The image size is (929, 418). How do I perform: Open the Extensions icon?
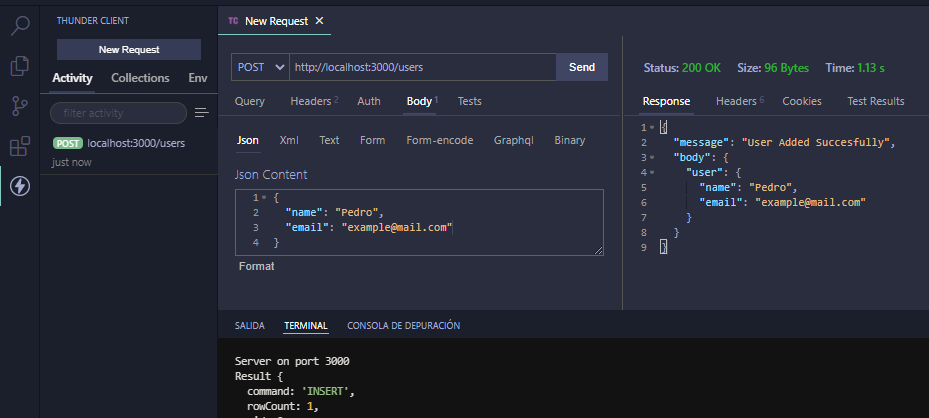point(20,146)
